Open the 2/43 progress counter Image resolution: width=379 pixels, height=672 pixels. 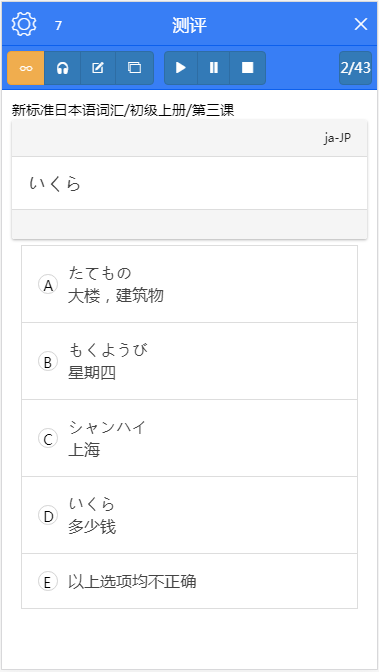pos(355,68)
